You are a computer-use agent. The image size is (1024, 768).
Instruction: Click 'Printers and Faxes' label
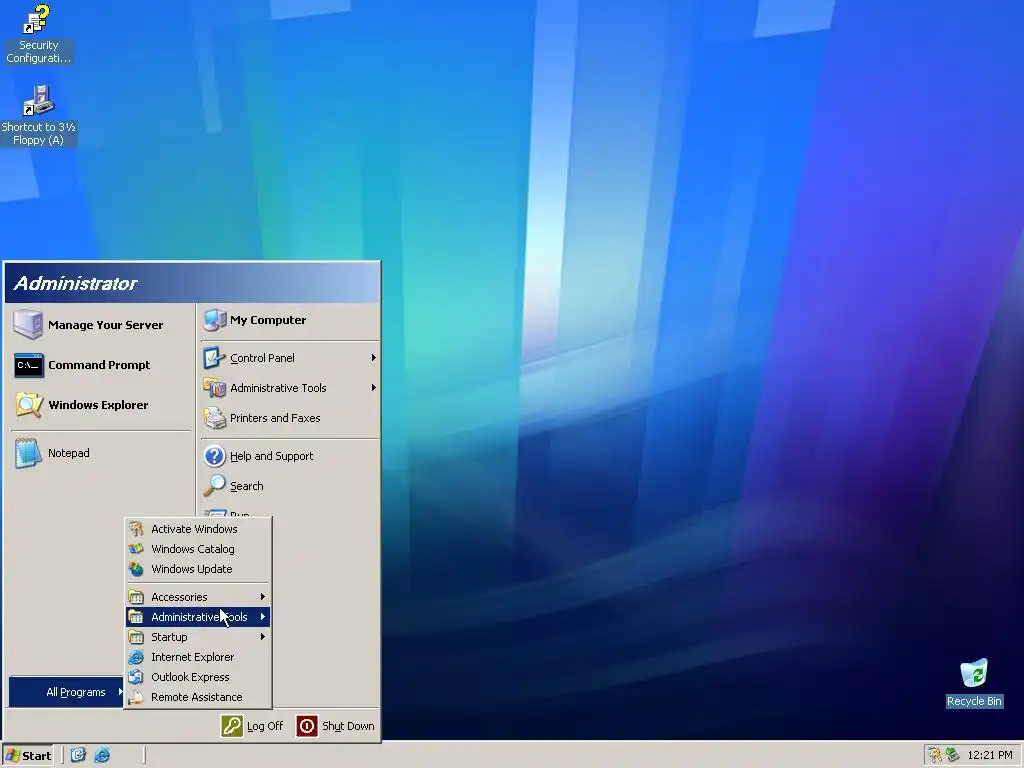click(275, 419)
